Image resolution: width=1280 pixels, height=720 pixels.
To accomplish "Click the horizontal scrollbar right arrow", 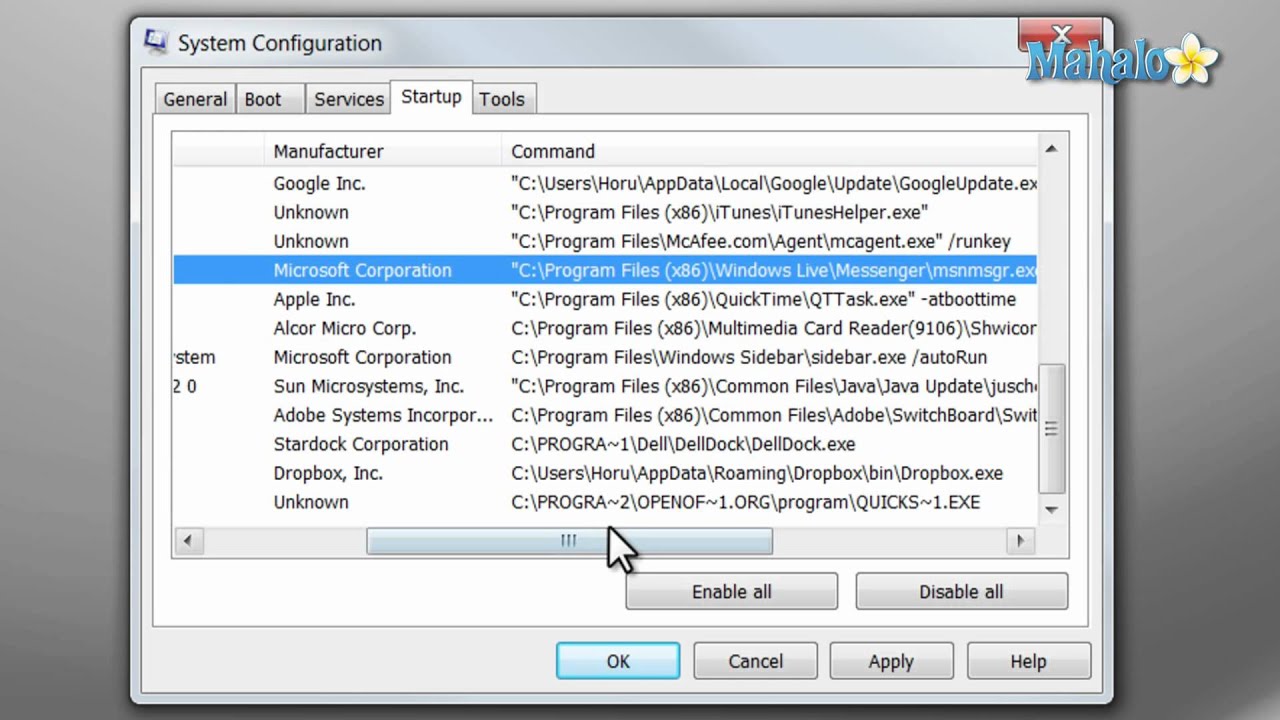I will coord(1020,541).
